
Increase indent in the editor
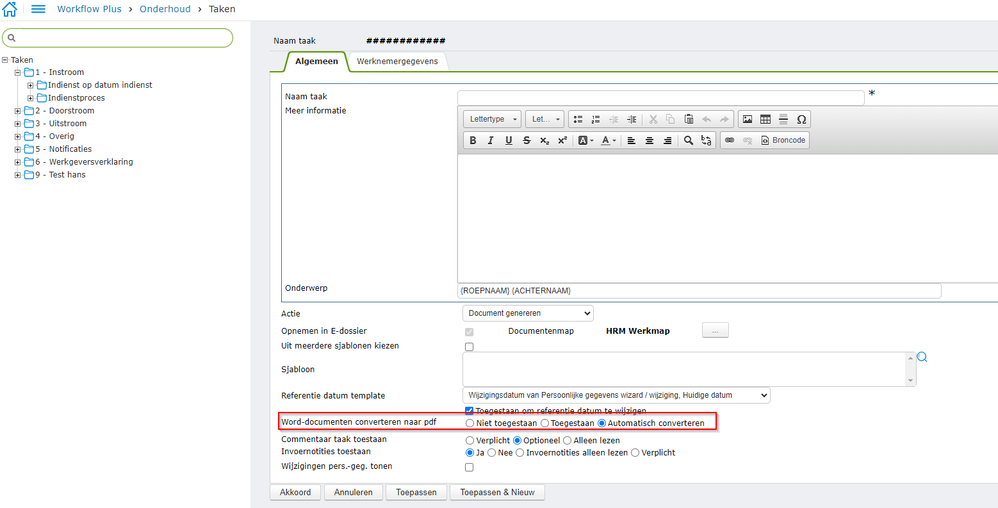(631, 119)
